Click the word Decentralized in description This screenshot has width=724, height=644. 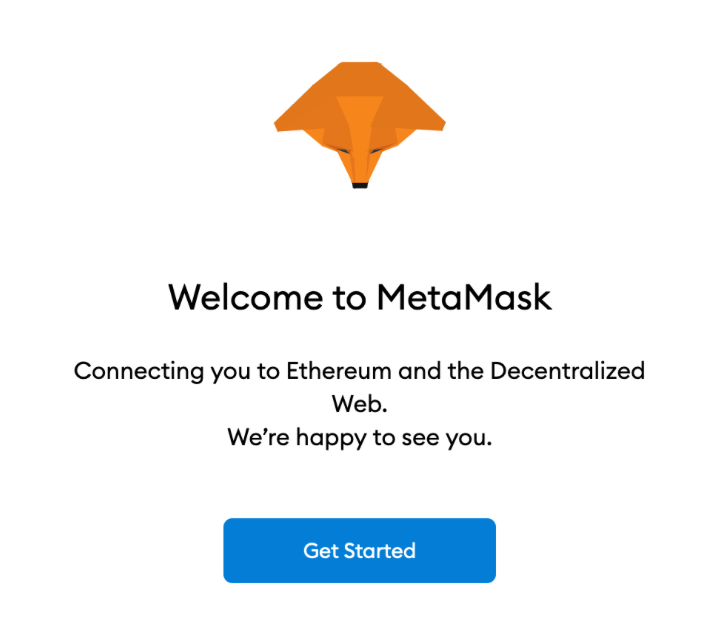567,371
